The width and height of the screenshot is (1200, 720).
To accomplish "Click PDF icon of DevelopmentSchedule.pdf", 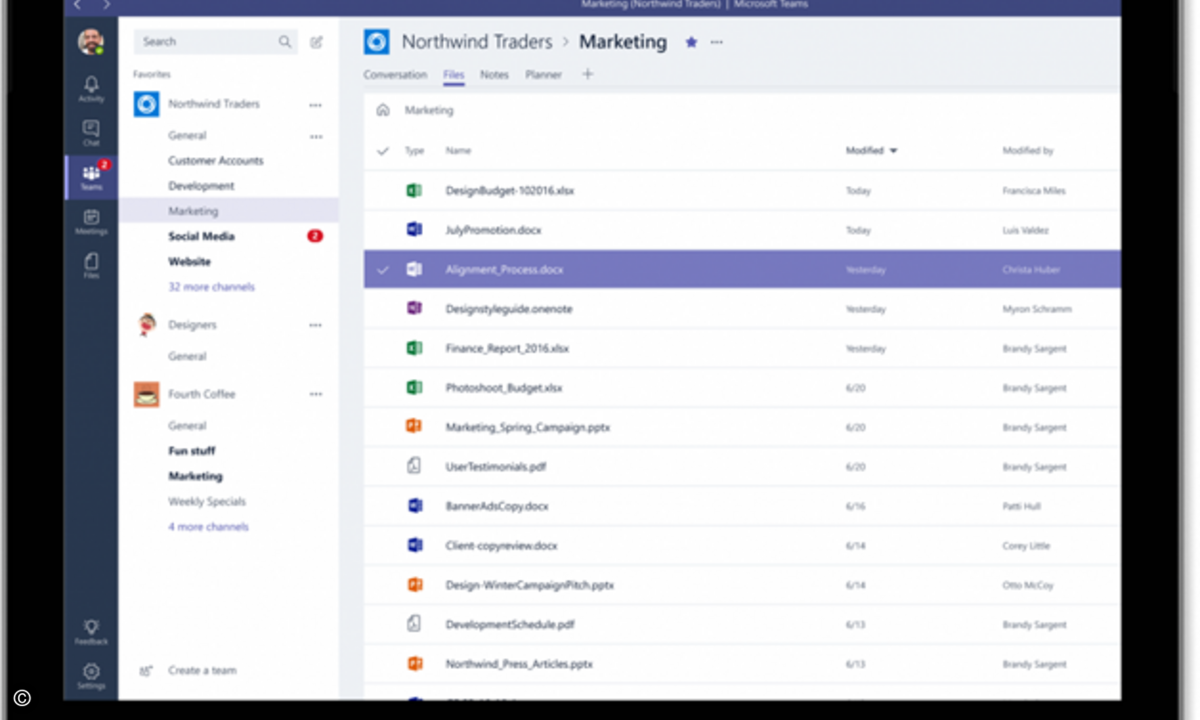I will [x=414, y=624].
